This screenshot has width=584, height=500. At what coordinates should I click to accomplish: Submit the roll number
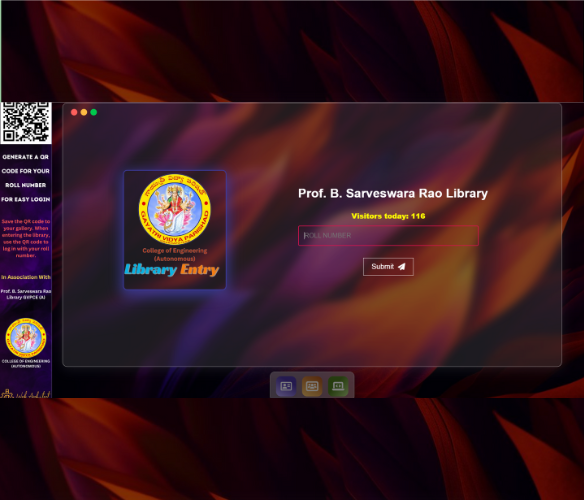pyautogui.click(x=388, y=267)
